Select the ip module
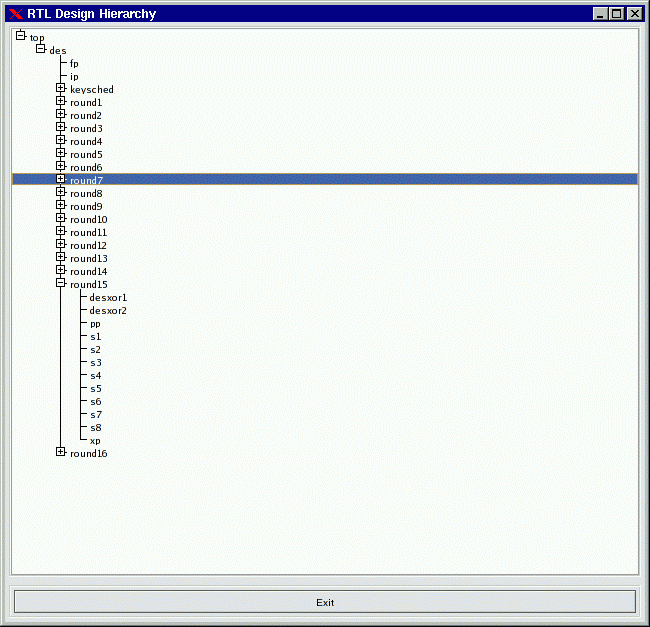The width and height of the screenshot is (650, 627). (74, 77)
